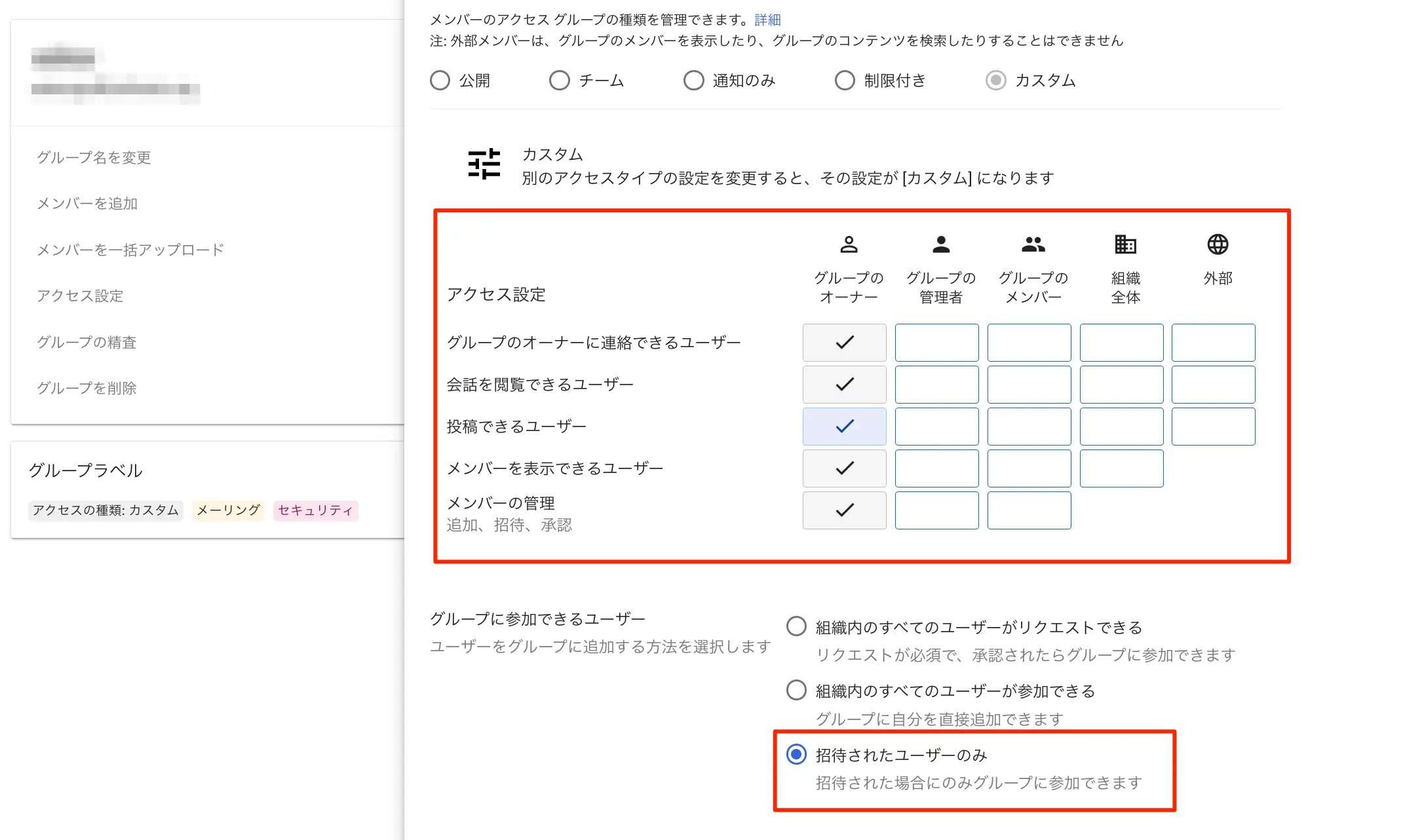Screen dimensions: 1422x840
Task: Click the Group Owner person outline icon
Action: 849,244
